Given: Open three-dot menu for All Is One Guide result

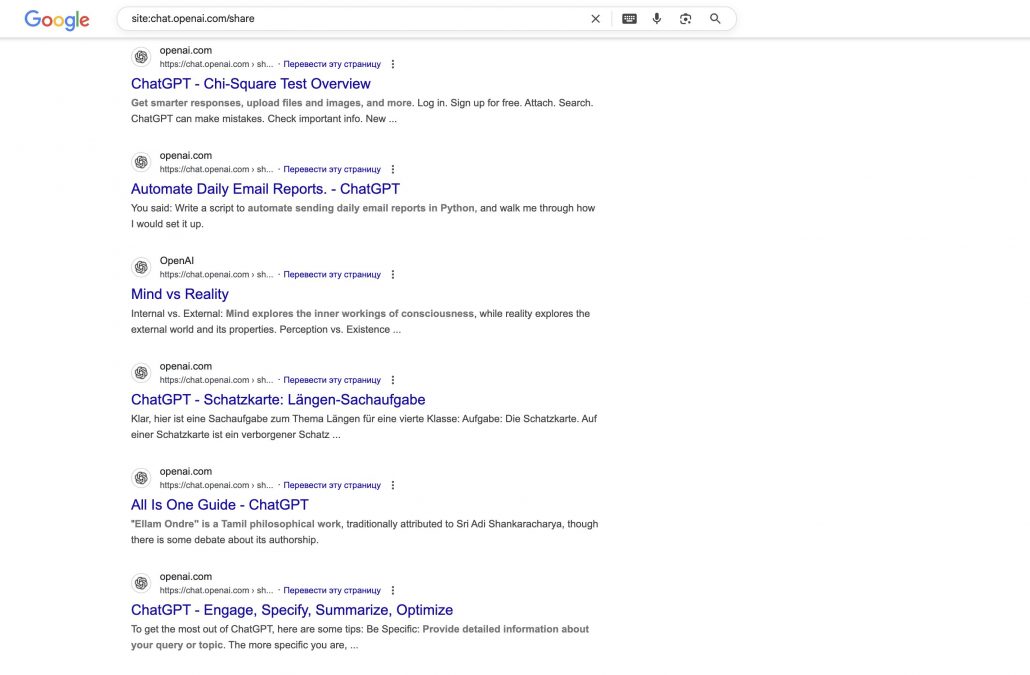Looking at the screenshot, I should coord(393,485).
